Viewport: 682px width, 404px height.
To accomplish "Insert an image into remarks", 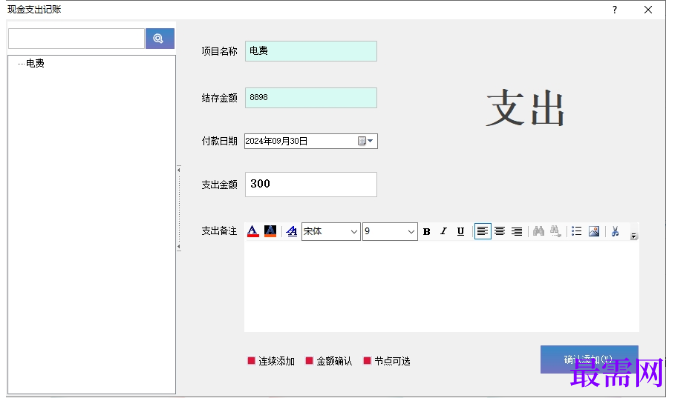I will click(x=594, y=231).
